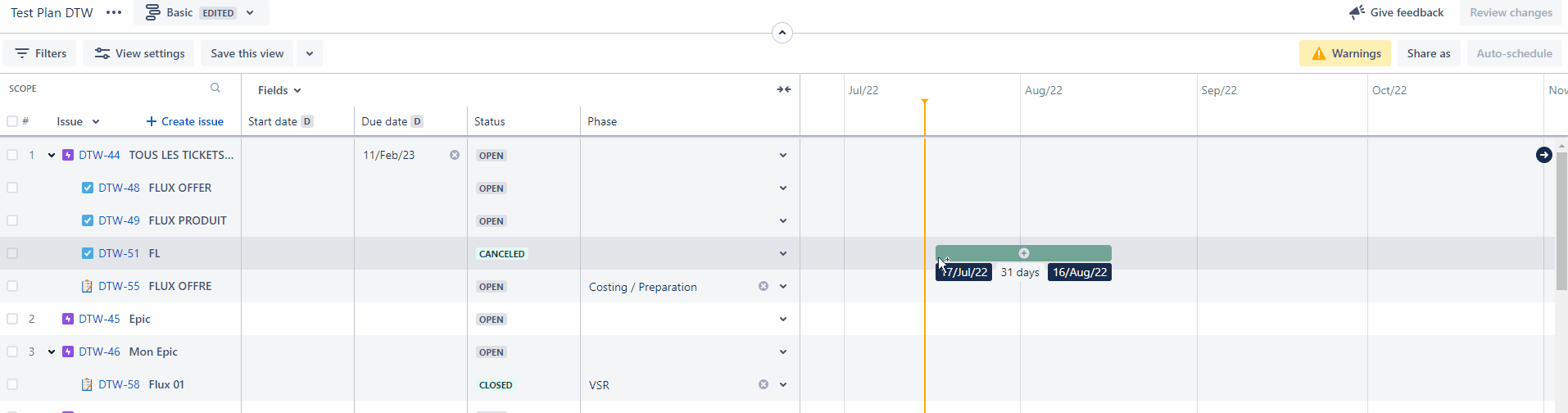The width and height of the screenshot is (1568, 413).
Task: Click Create issue link
Action: [185, 121]
